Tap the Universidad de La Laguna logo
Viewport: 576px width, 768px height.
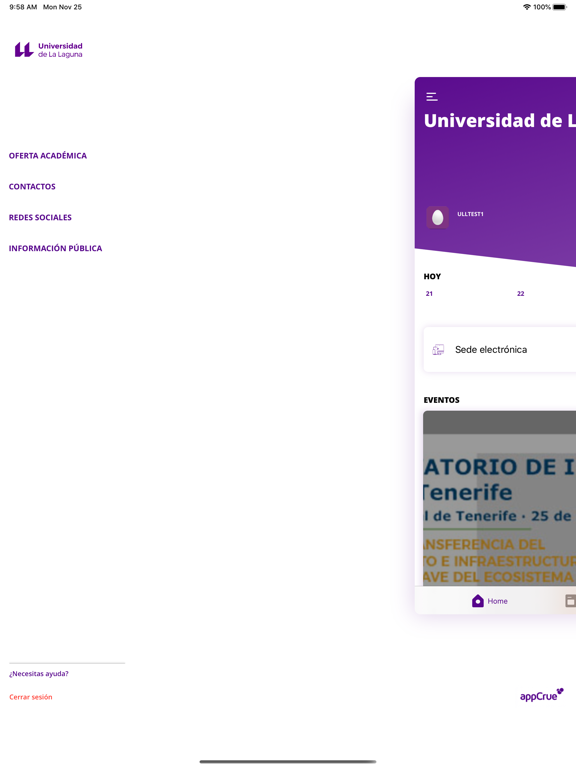48,49
